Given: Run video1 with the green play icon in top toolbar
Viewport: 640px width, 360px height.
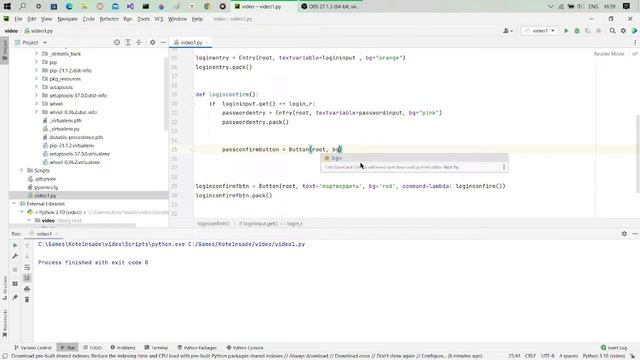Looking at the screenshot, I should 566,31.
